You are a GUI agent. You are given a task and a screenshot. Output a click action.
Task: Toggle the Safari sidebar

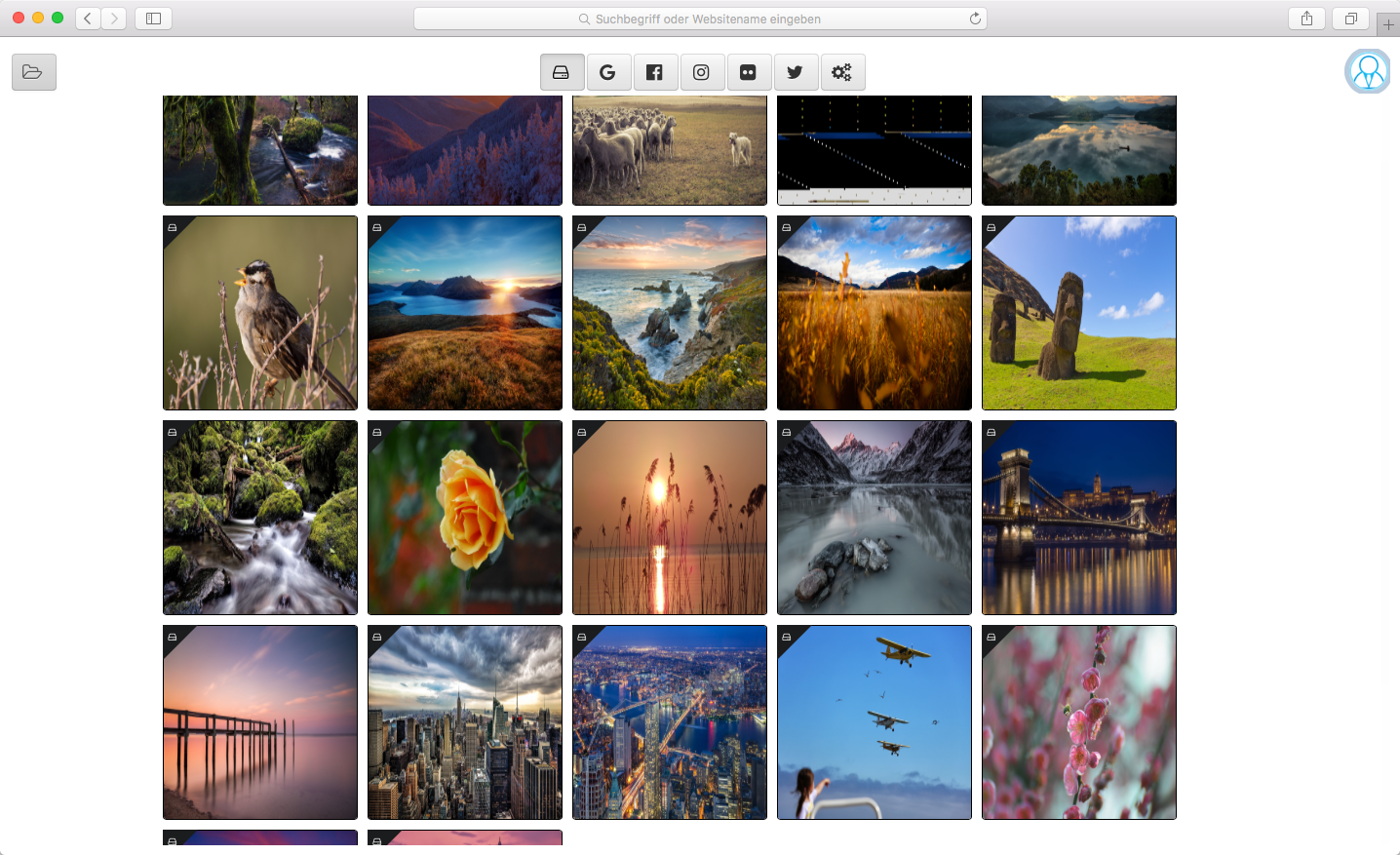tap(153, 19)
